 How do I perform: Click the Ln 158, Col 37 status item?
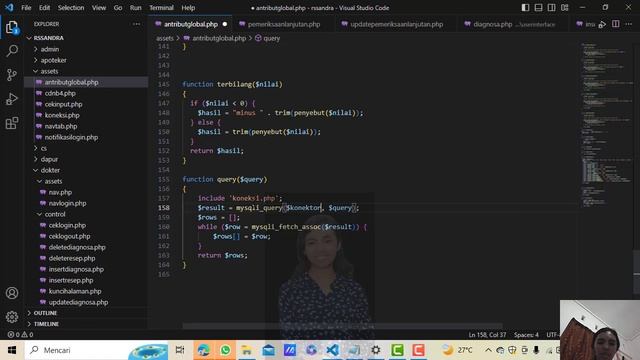click(487, 335)
